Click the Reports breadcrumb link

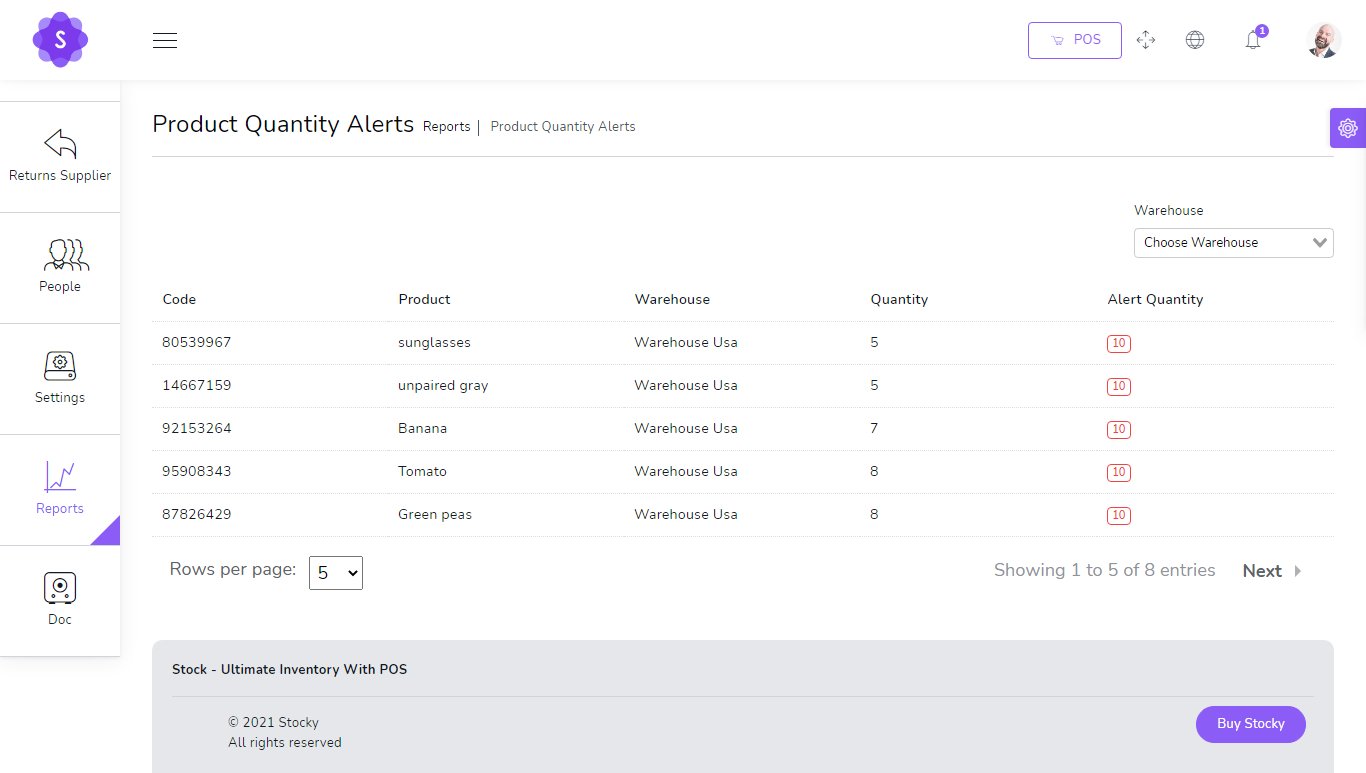446,127
